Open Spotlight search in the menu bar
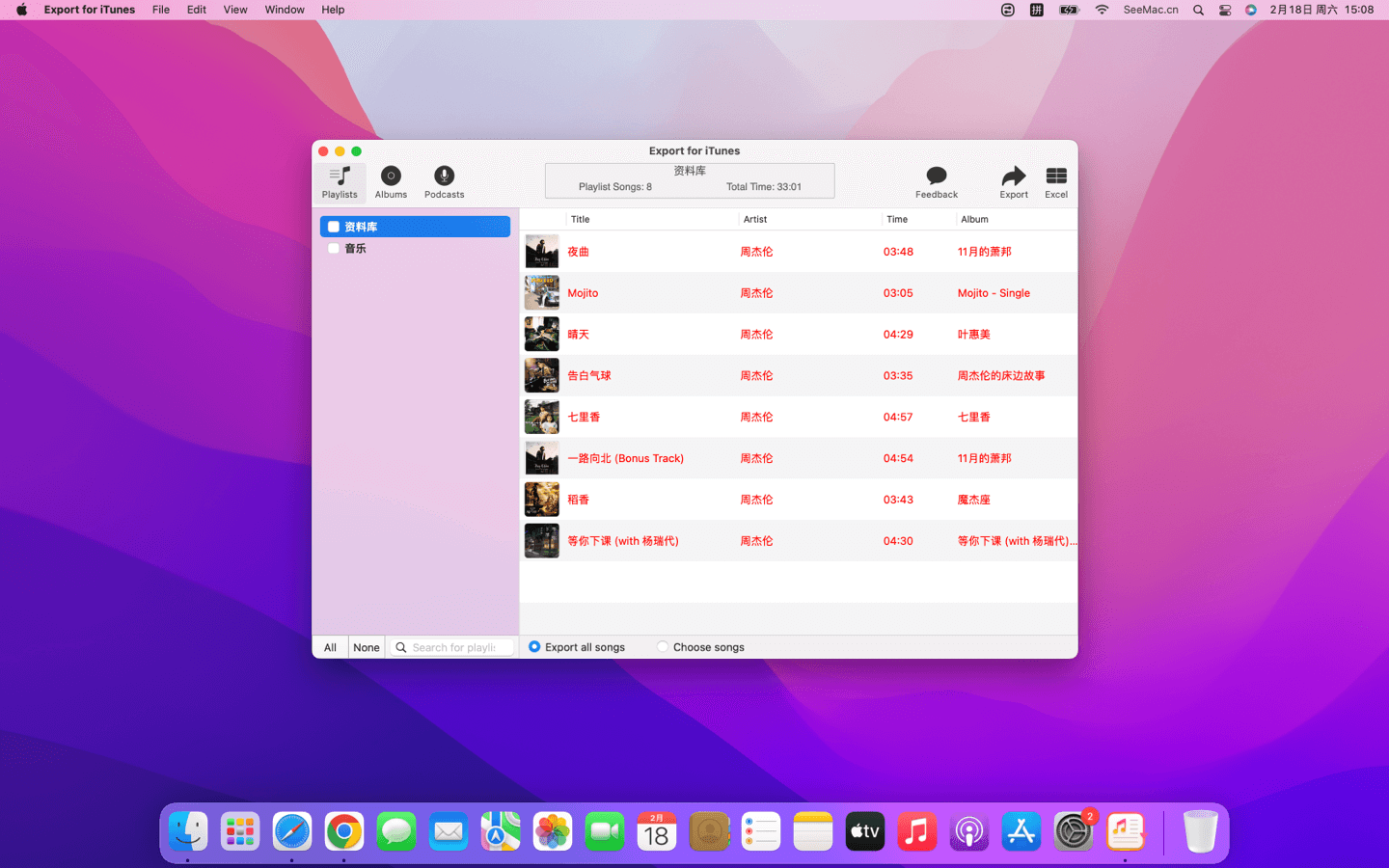 [x=1198, y=10]
